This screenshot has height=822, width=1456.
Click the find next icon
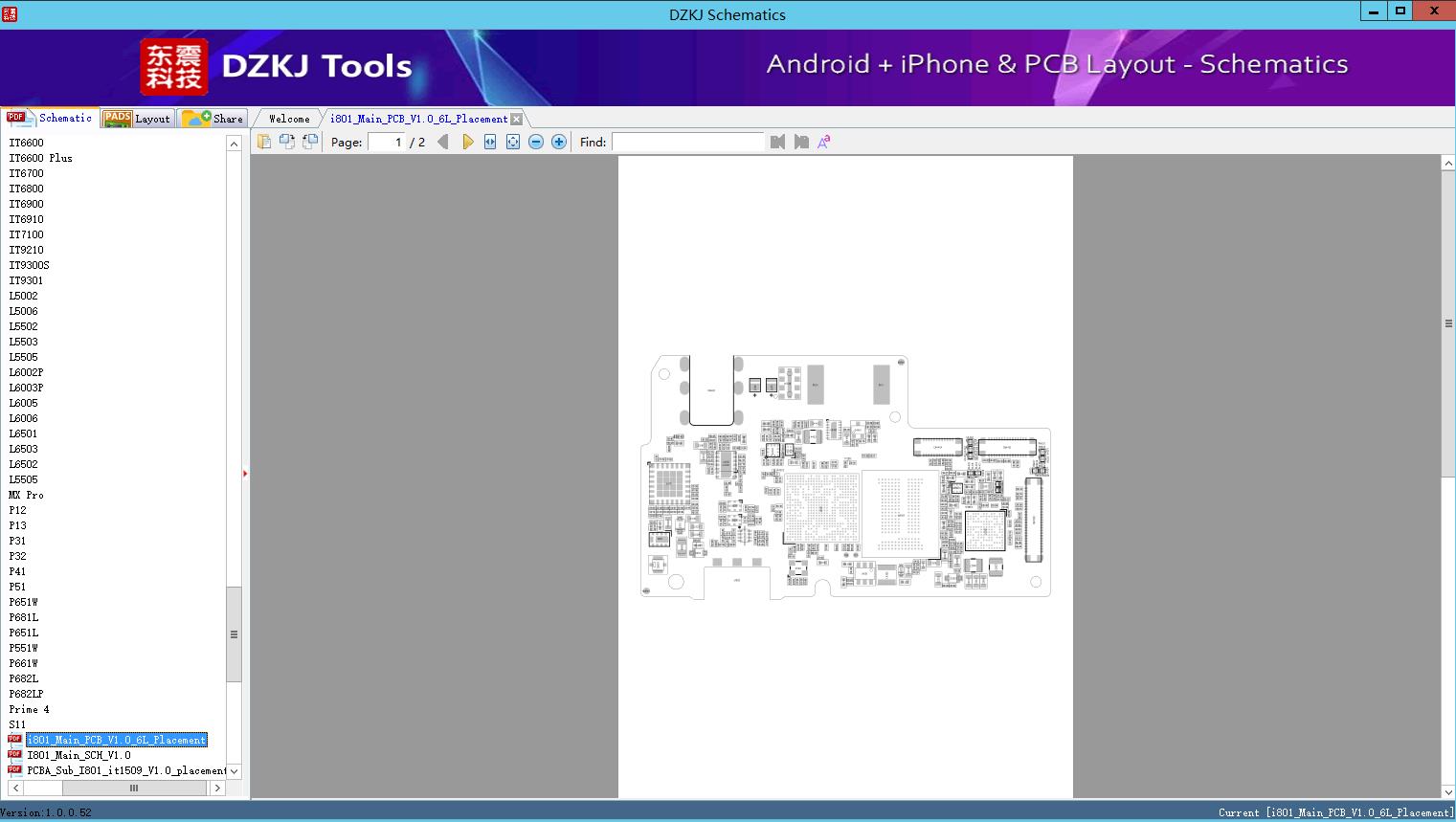point(801,142)
